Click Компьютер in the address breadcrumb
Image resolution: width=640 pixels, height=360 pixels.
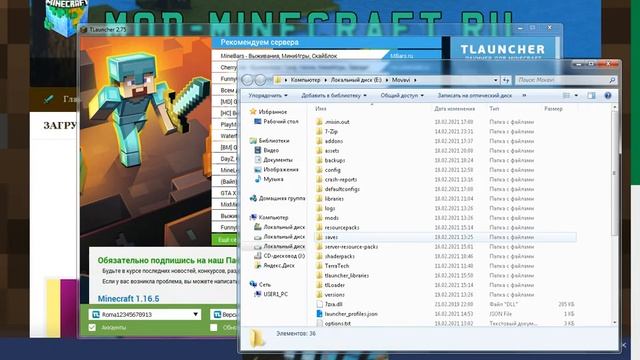(305, 80)
